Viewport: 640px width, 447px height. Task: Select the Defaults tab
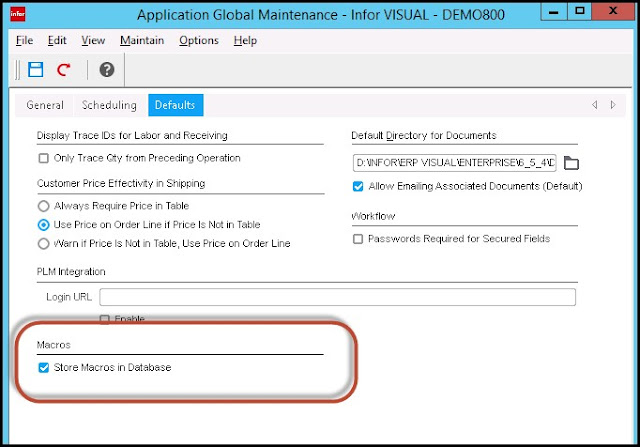(x=176, y=105)
